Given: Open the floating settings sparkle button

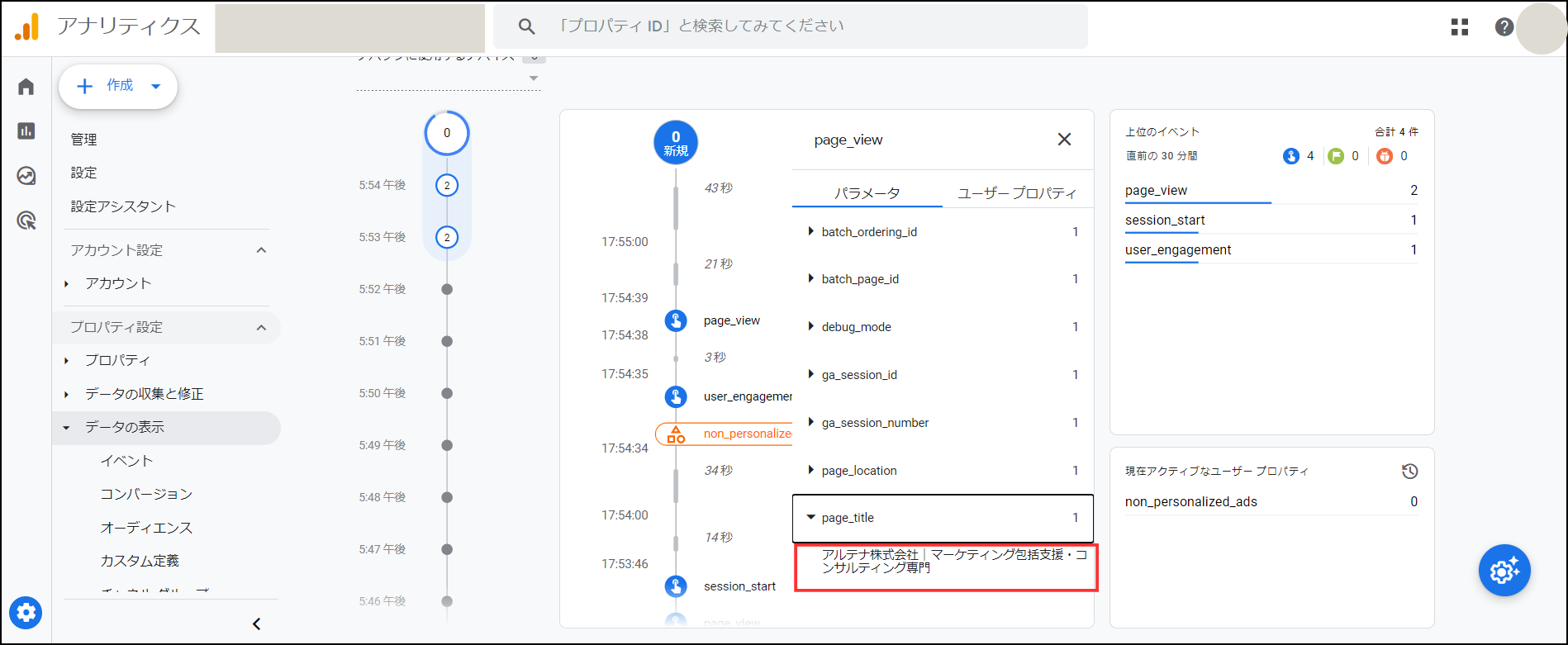Looking at the screenshot, I should point(1504,570).
